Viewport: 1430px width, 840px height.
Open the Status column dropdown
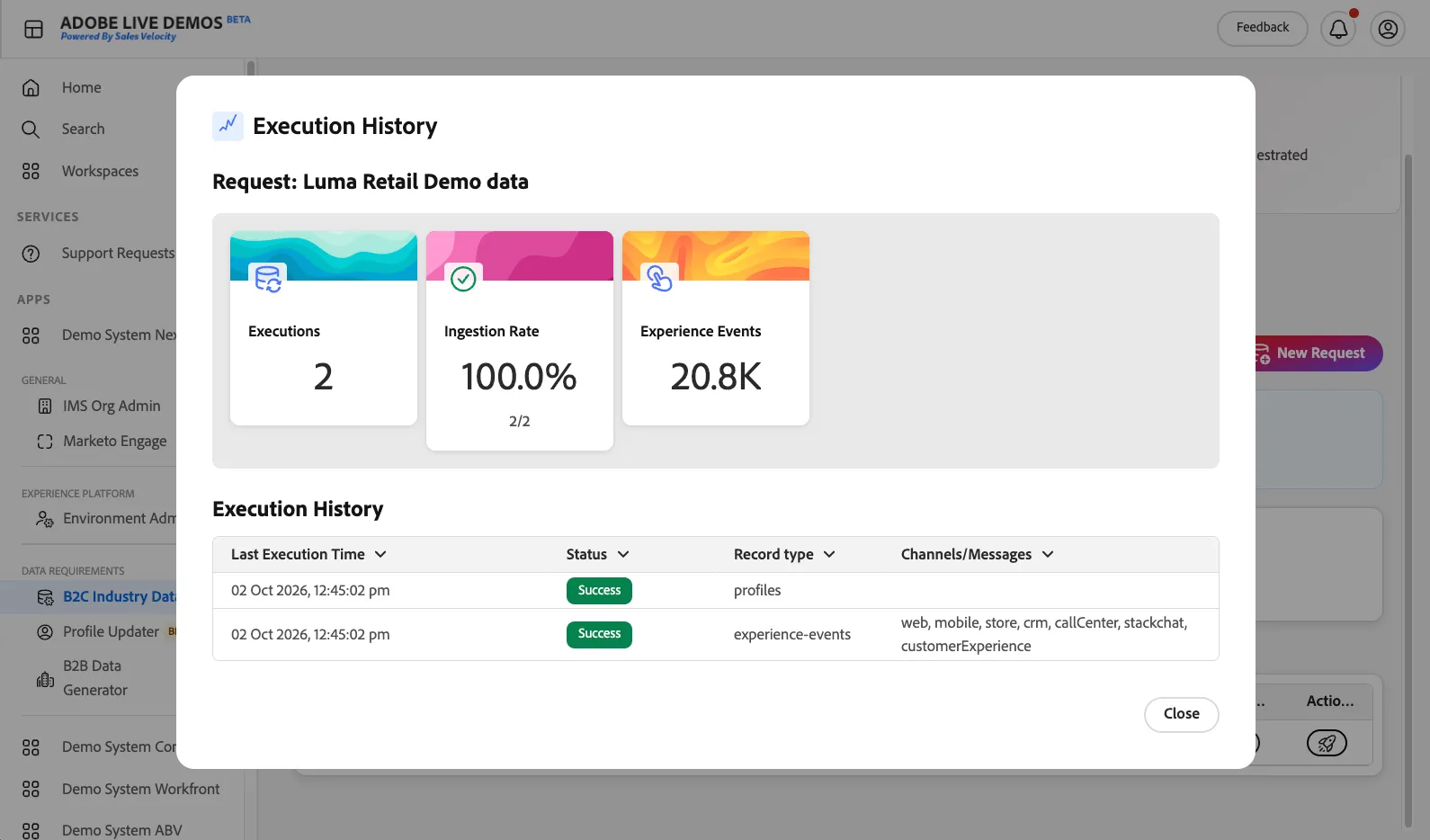623,554
